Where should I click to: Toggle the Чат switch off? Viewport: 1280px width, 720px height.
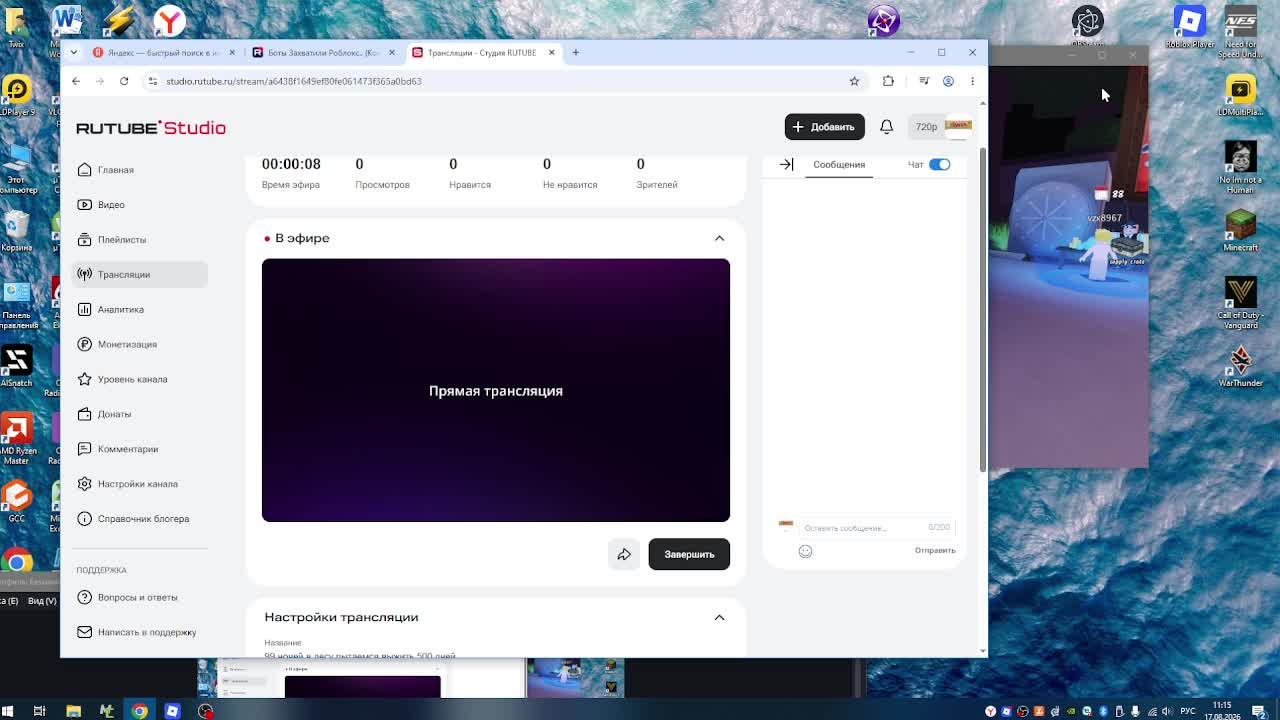939,164
